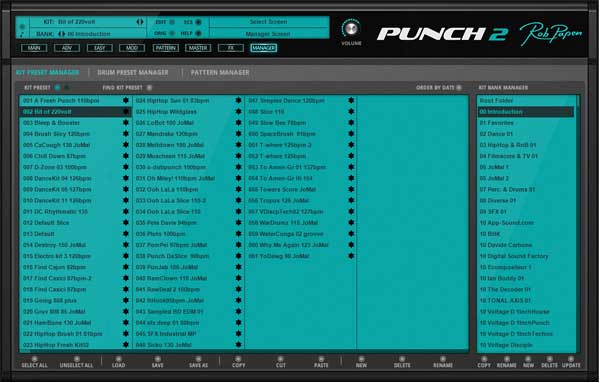
Task: Click star for 059 WaterConga 02 groove
Action: (351, 234)
